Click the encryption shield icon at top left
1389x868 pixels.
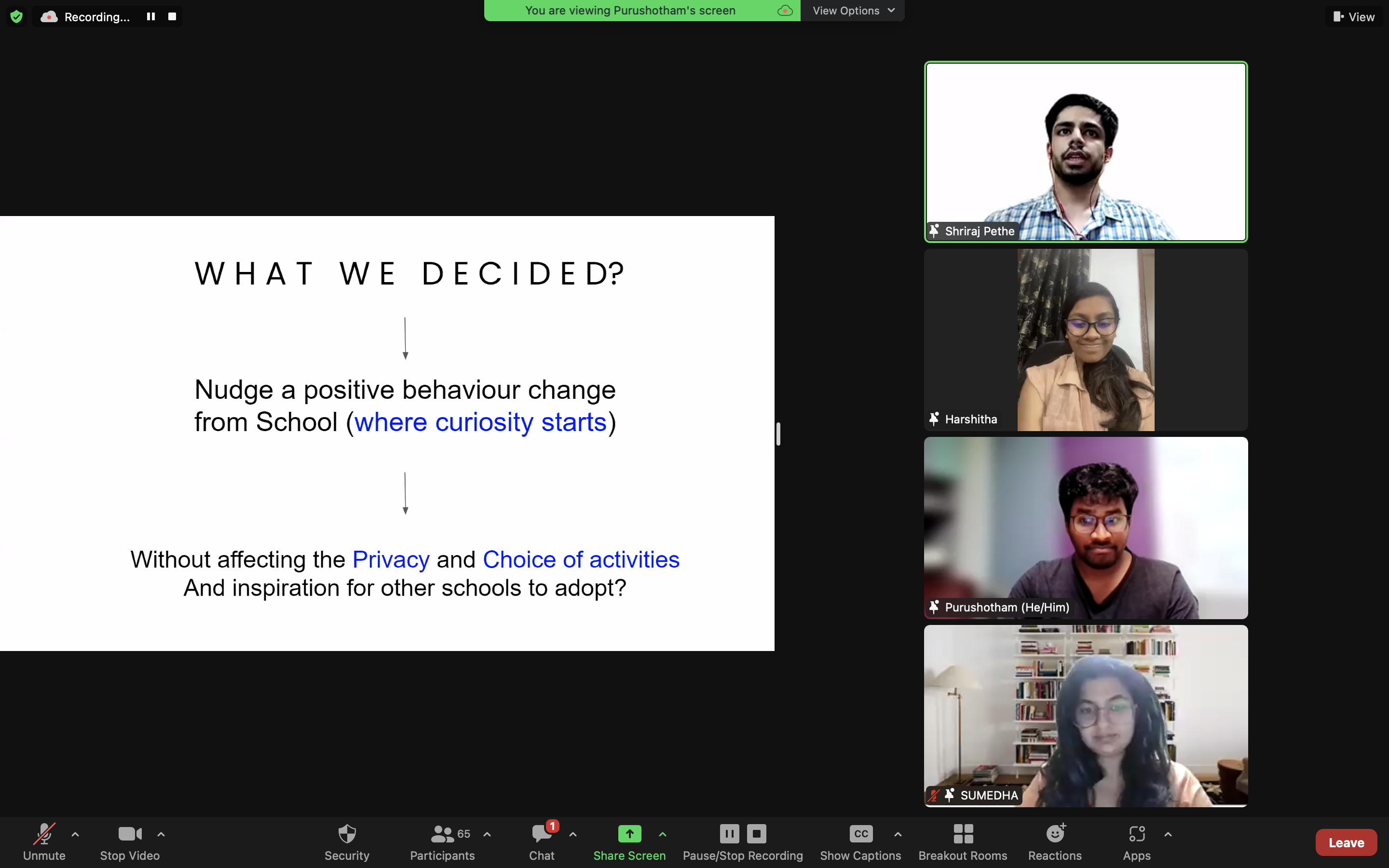tap(17, 17)
